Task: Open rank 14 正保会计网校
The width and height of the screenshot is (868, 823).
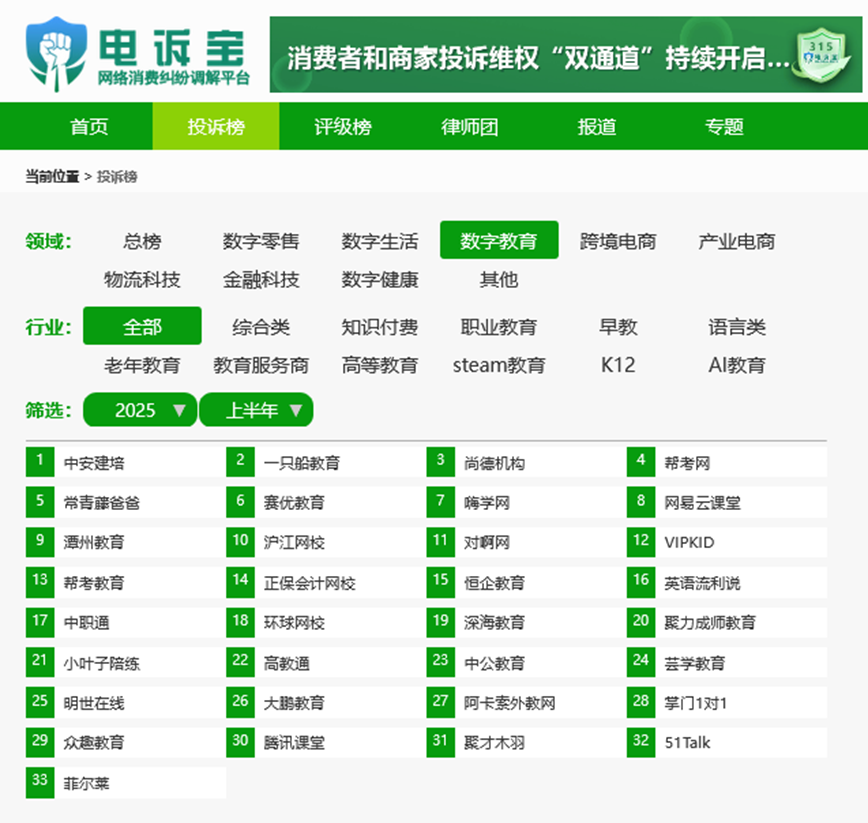Action: coord(326,582)
